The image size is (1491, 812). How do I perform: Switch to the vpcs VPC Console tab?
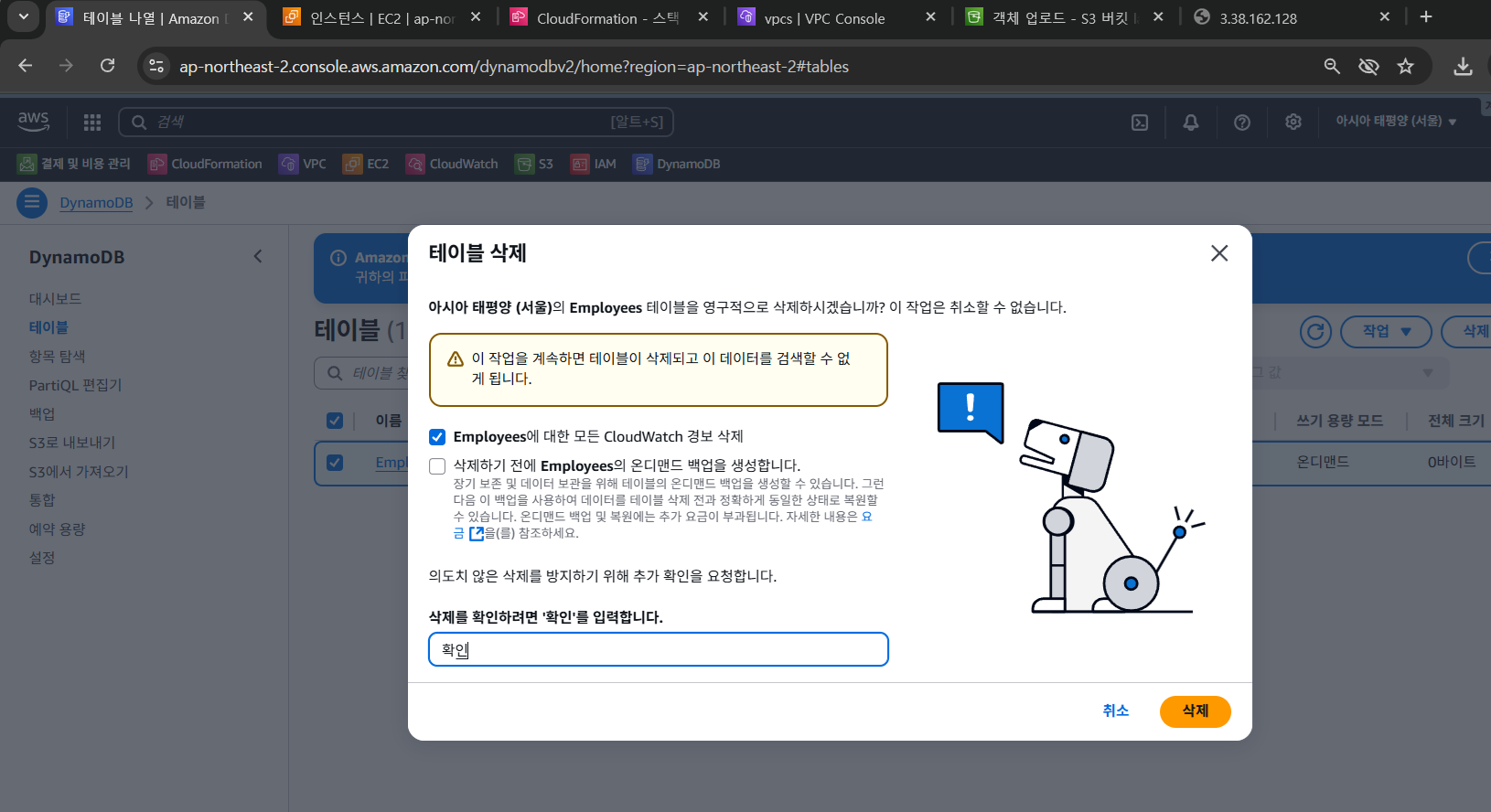pos(837,17)
